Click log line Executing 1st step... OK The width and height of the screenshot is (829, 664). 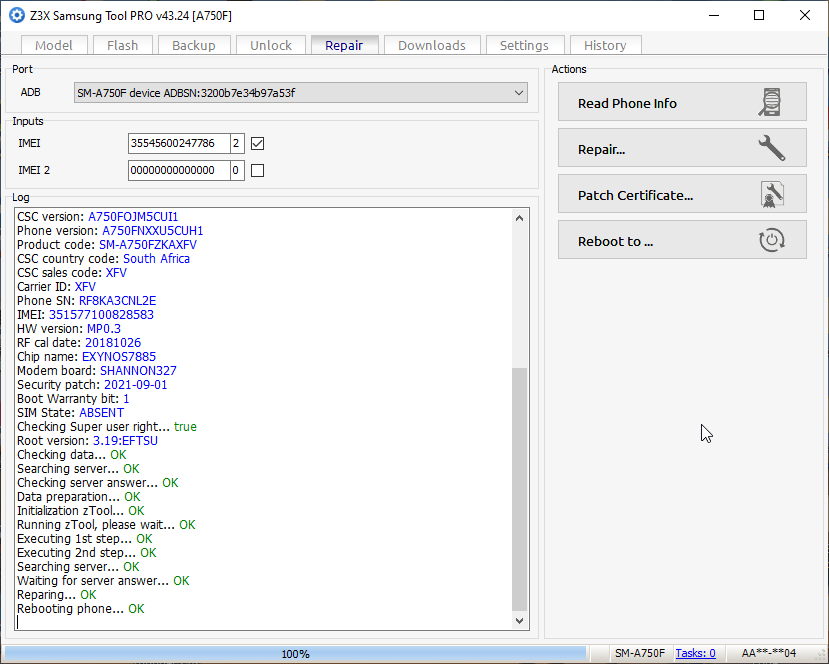(85, 539)
